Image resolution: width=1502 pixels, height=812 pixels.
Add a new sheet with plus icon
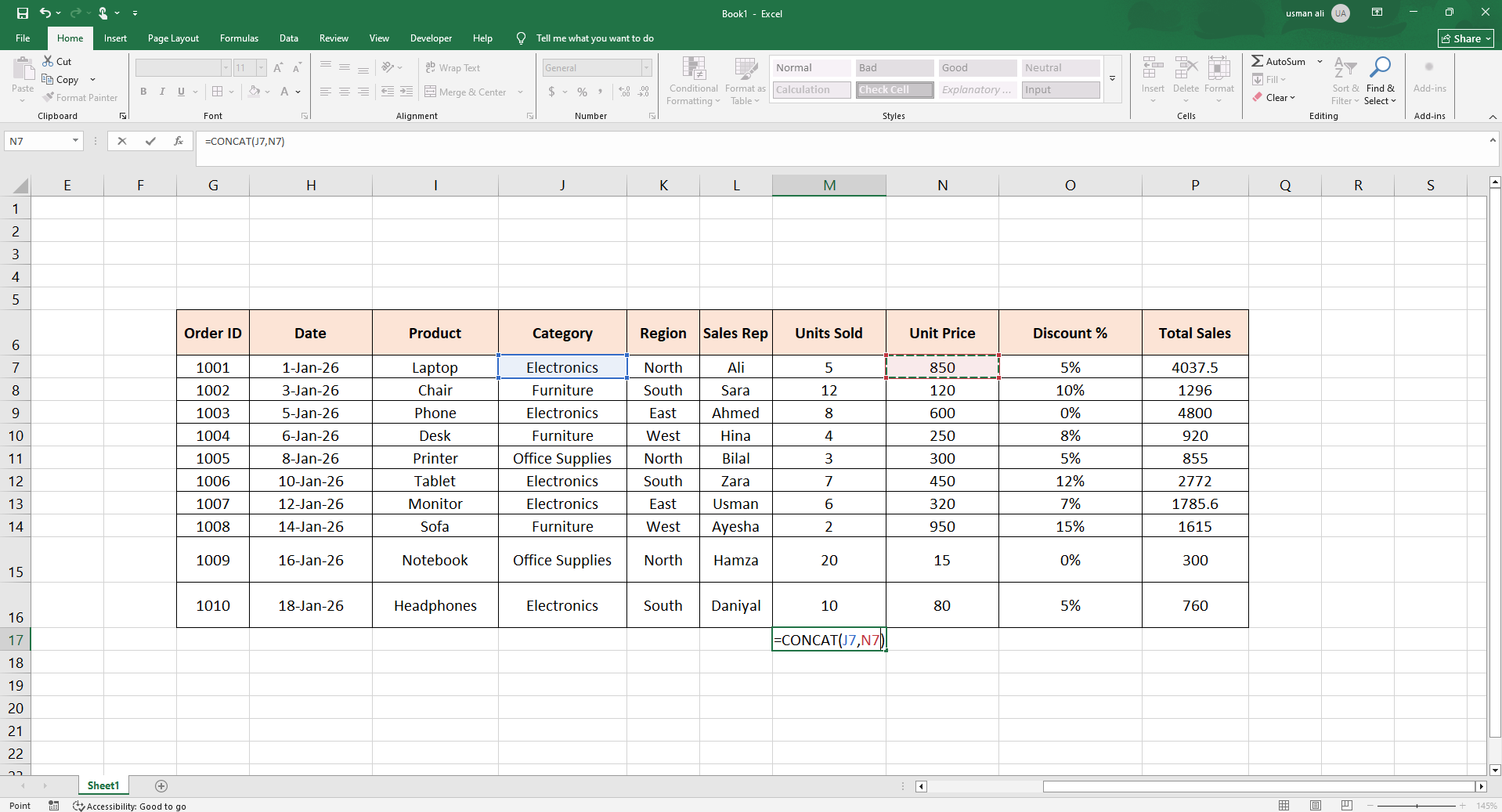[161, 785]
